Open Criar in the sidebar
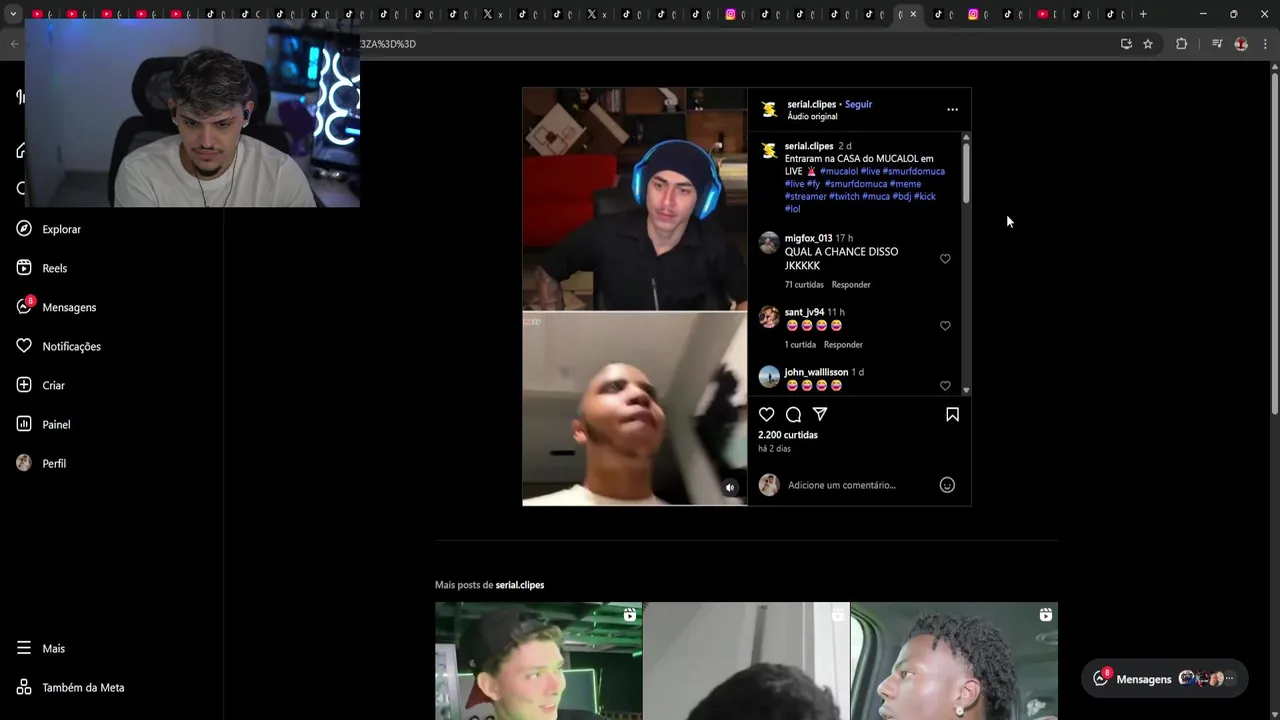Screen dimensions: 1280x720 [x=53, y=385]
